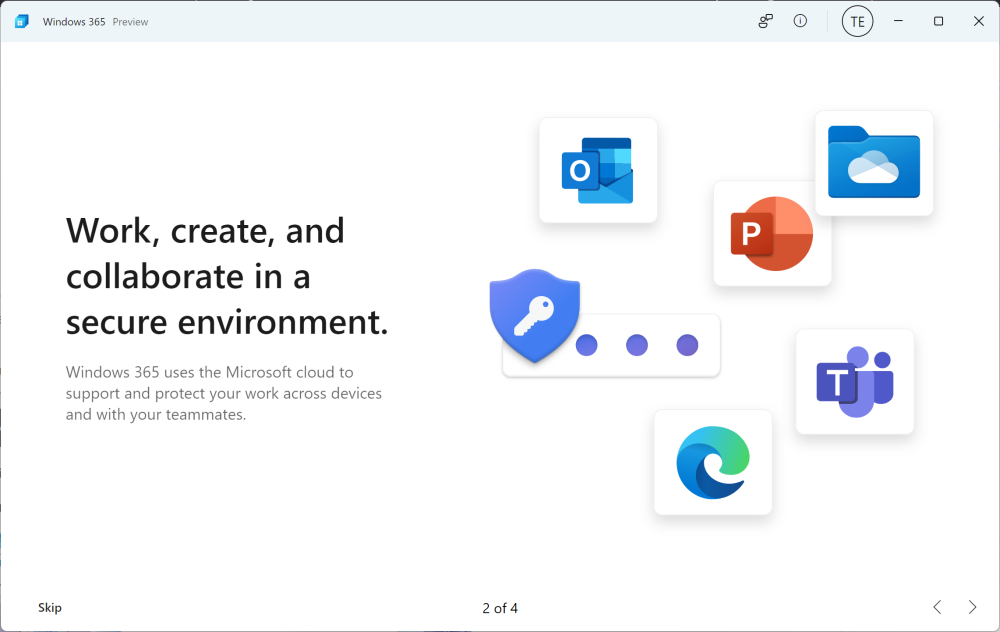Maximize the Windows 365 window
The height and width of the screenshot is (632, 1000).
(938, 21)
